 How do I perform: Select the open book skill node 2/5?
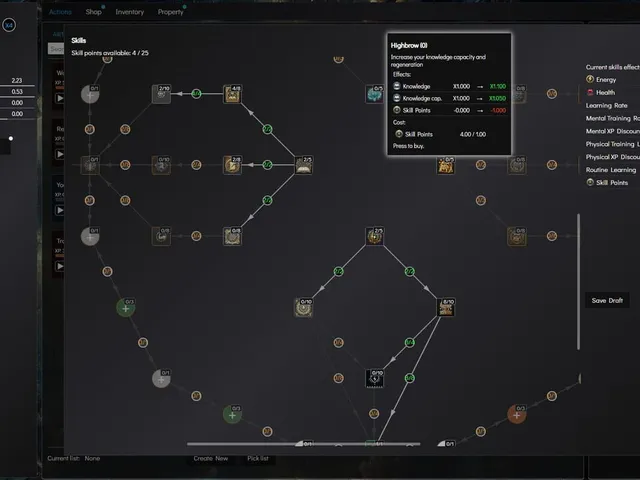[x=303, y=165]
